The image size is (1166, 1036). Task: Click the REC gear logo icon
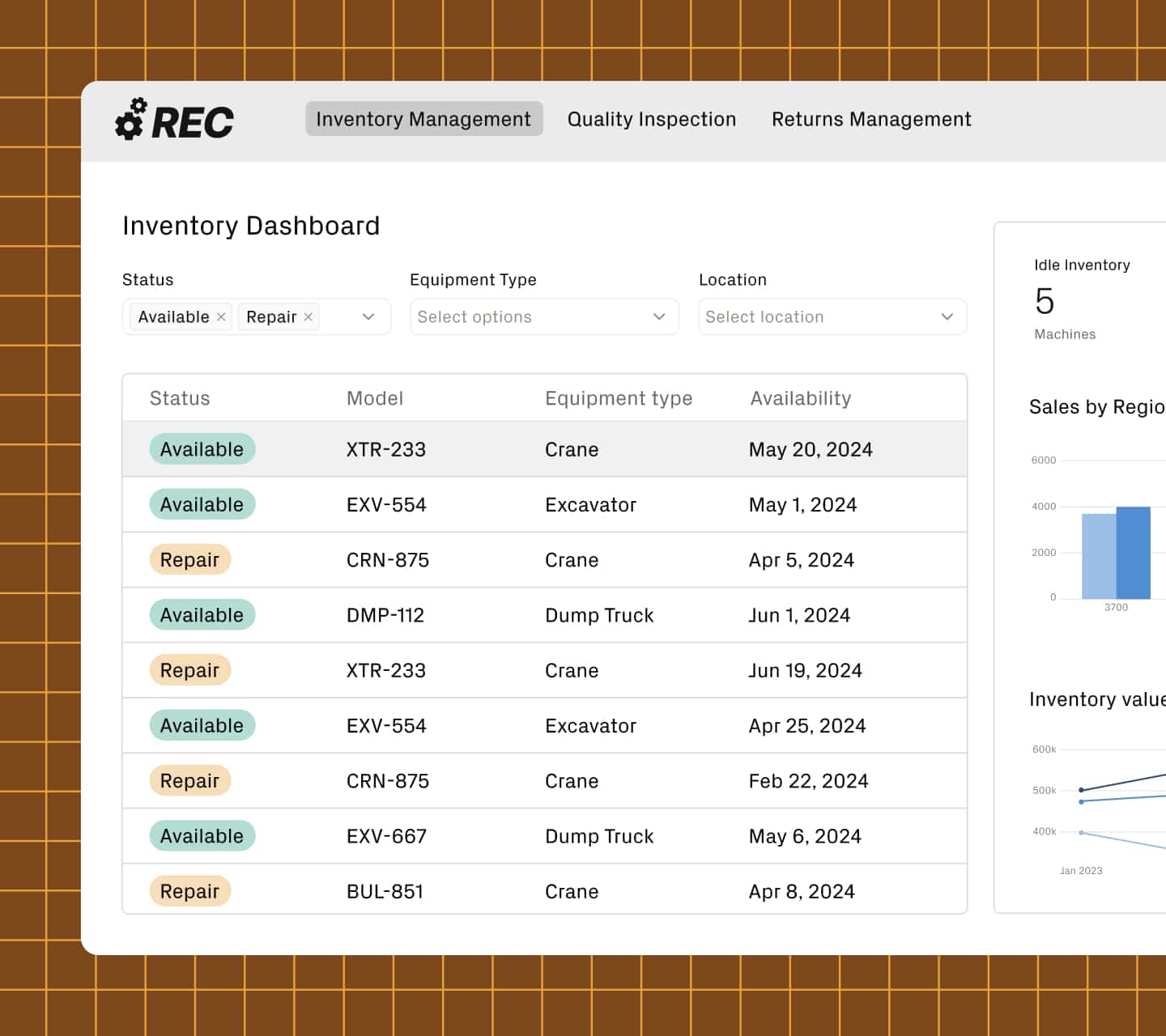point(132,119)
